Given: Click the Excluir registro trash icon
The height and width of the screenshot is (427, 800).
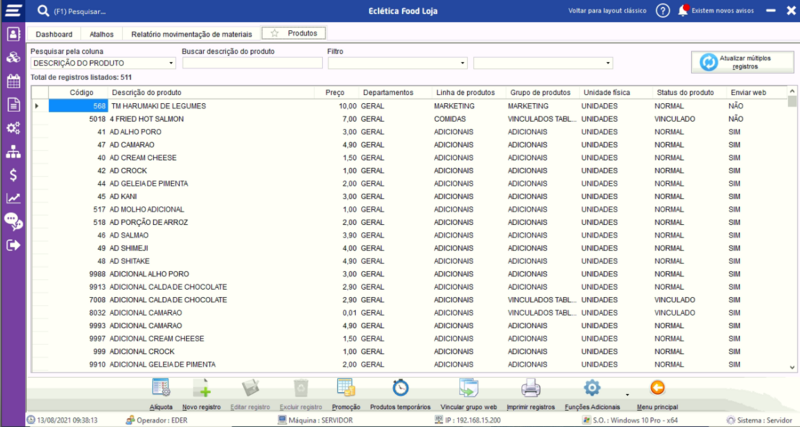Looking at the screenshot, I should click(x=301, y=389).
